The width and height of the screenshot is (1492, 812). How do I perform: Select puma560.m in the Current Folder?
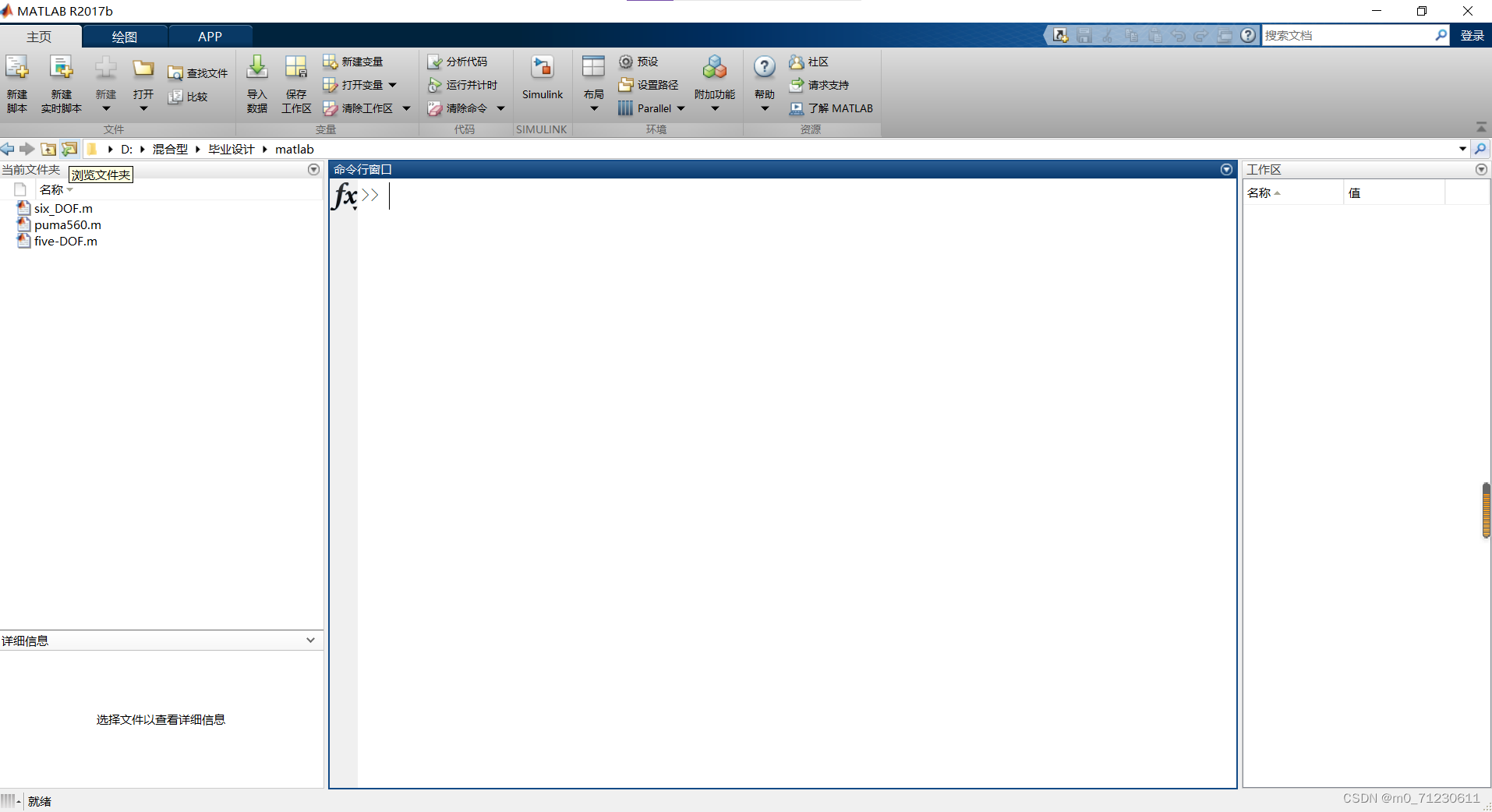pos(68,225)
